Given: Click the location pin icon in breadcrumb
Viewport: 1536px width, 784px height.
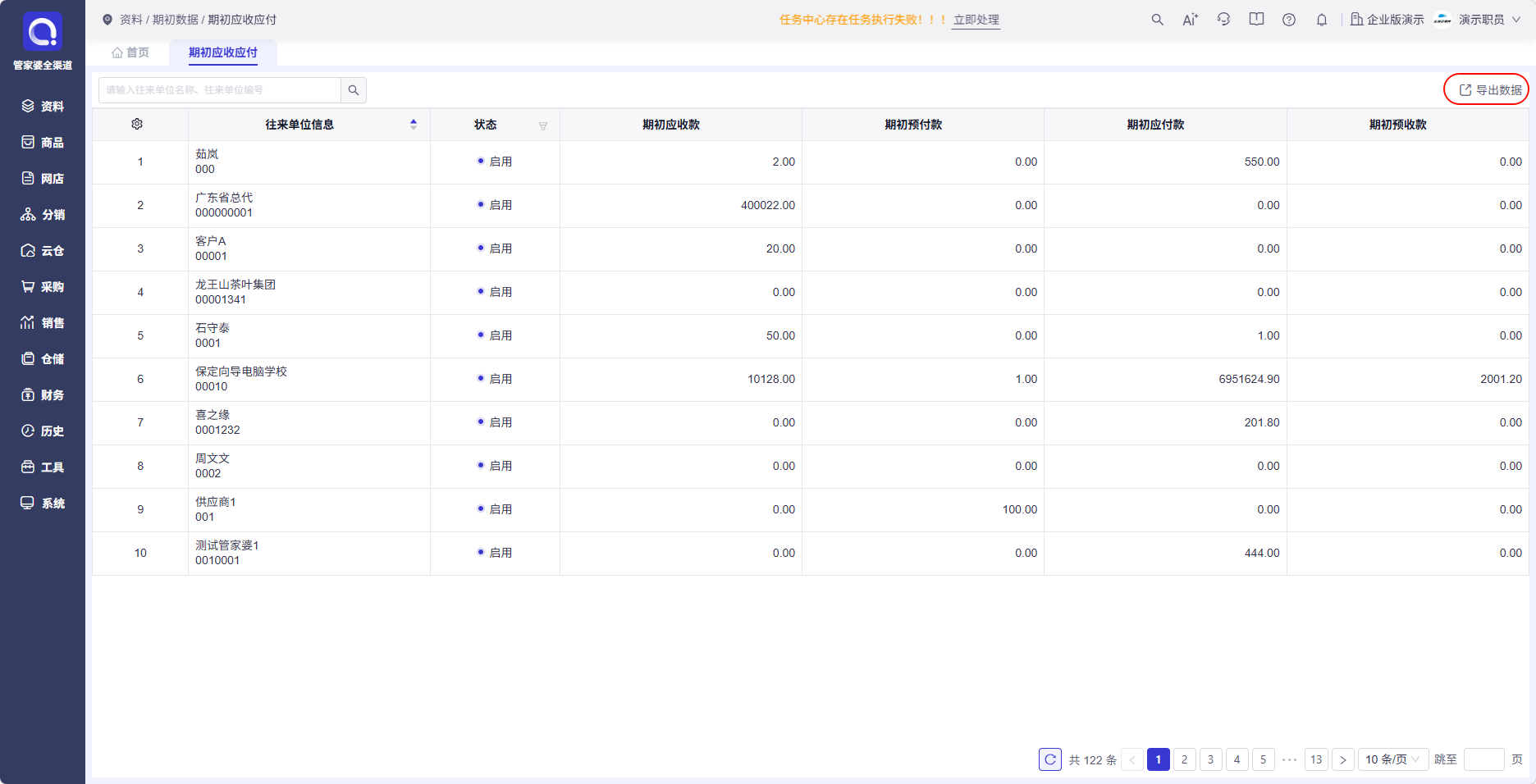Looking at the screenshot, I should (107, 20).
